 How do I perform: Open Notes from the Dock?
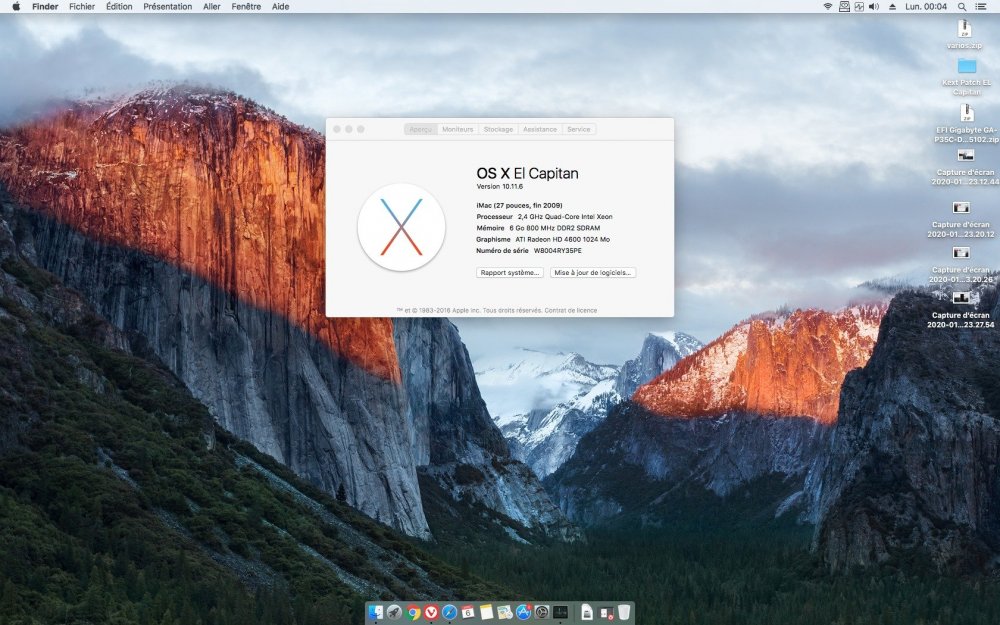tap(487, 612)
